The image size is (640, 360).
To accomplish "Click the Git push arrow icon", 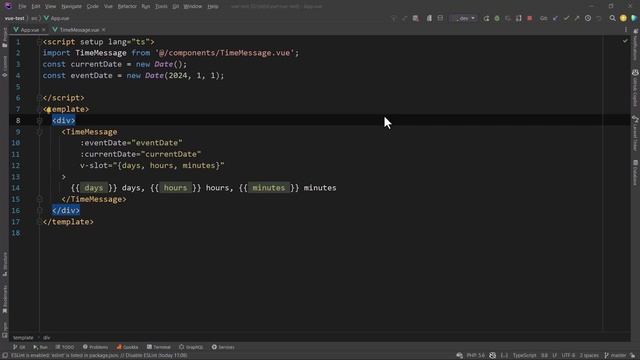I will [577, 18].
